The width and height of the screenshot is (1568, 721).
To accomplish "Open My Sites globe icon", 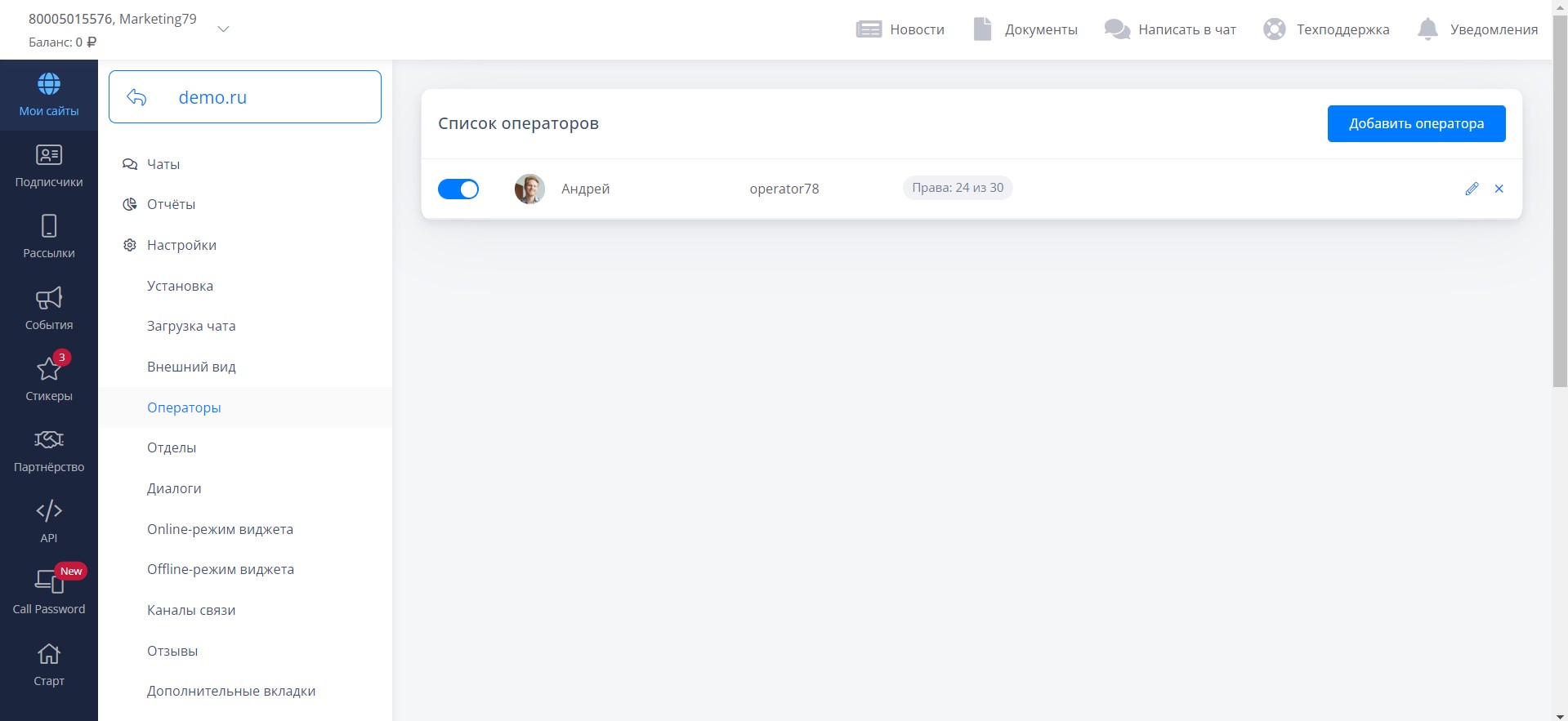I will pos(49,84).
